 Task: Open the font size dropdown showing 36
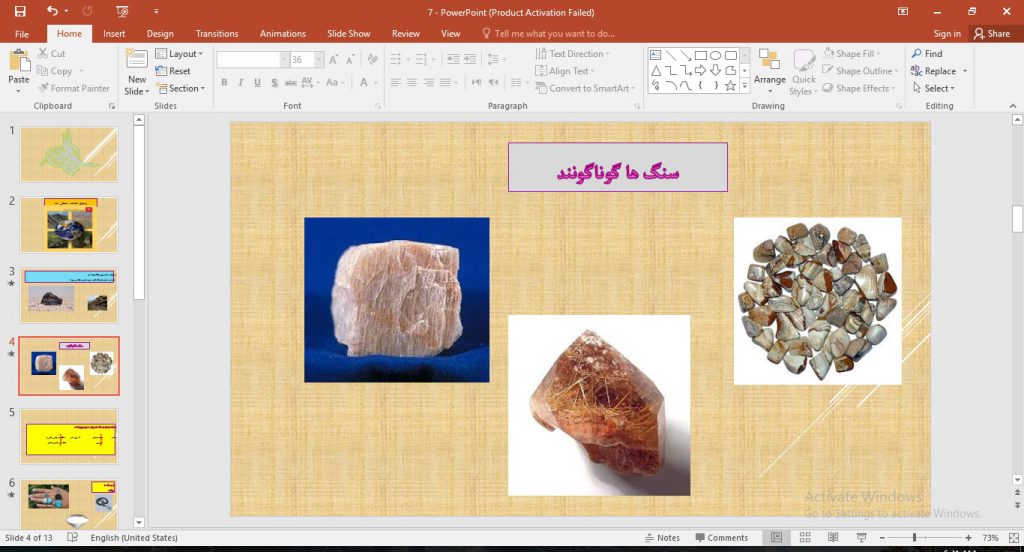tap(312, 60)
